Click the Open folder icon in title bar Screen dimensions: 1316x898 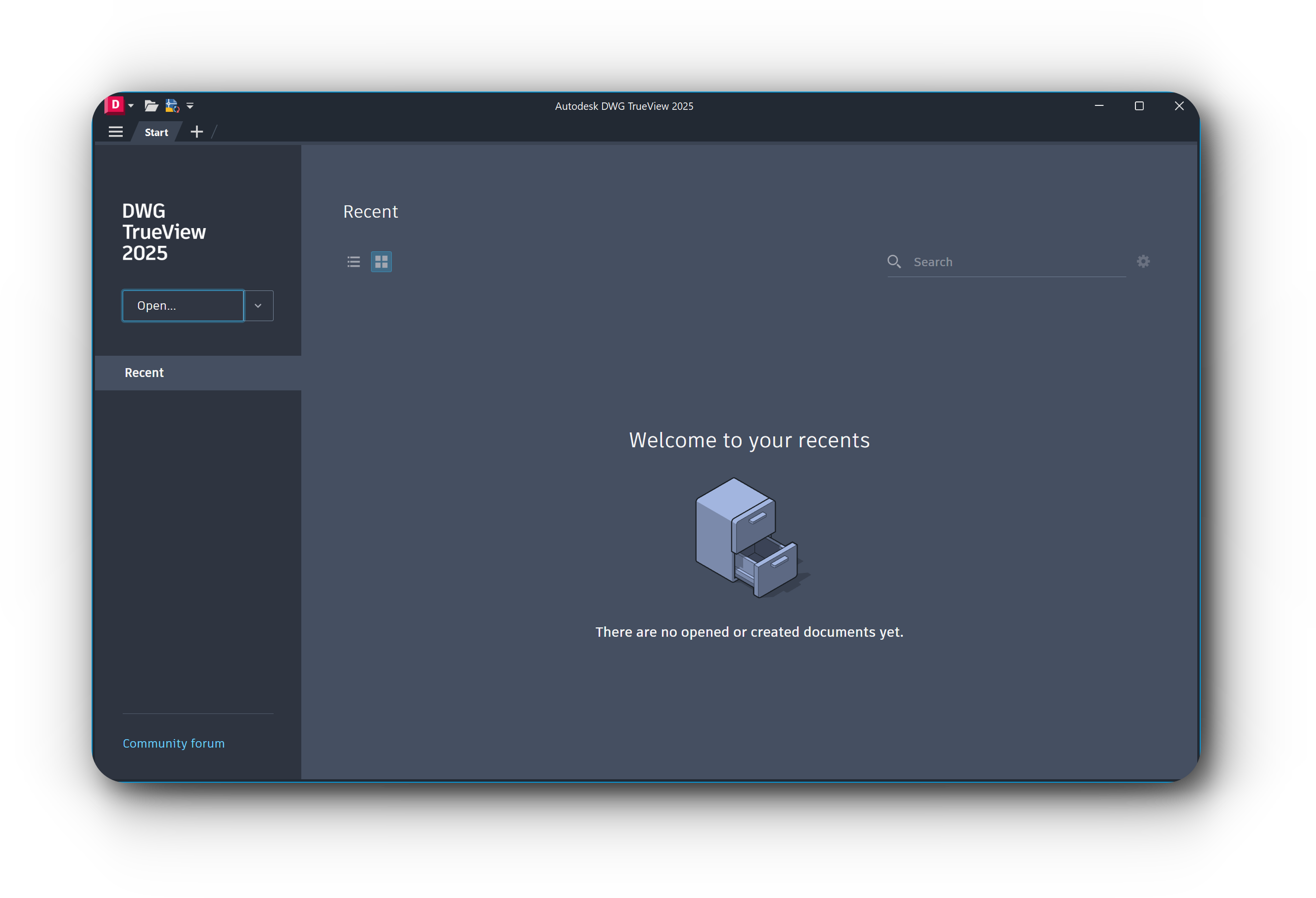(150, 106)
